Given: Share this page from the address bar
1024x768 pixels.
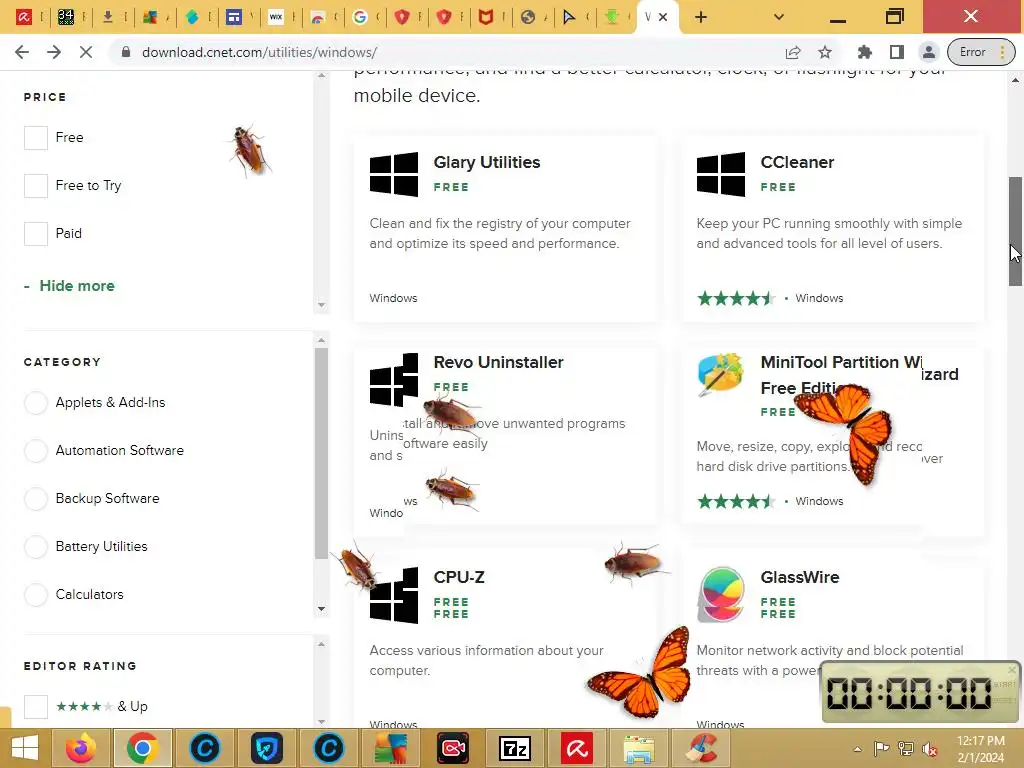Looking at the screenshot, I should [x=793, y=52].
